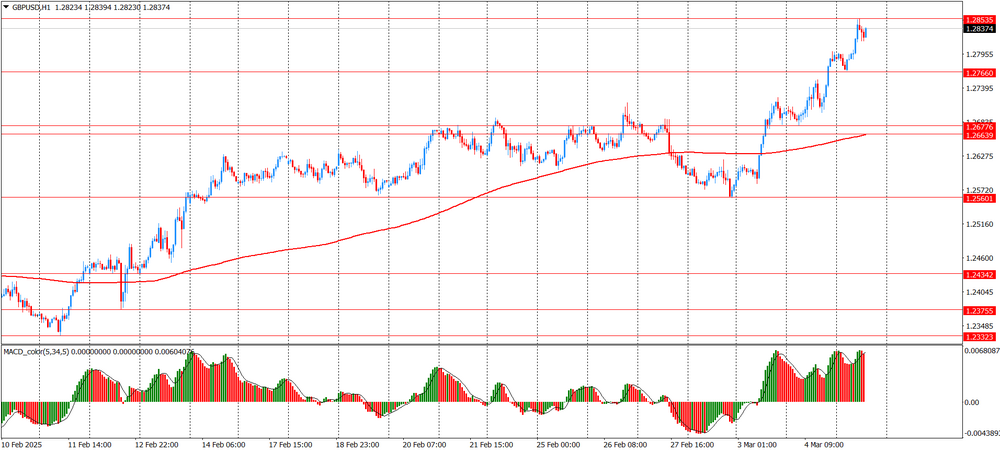Click the GBPUSD,H1 chart title text
This screenshot has width=1000, height=452.
tap(33, 7)
